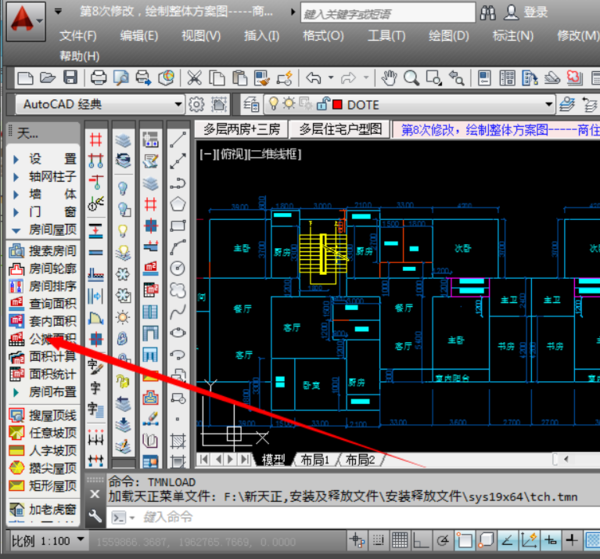Screen dimensions: 600x559
Task: Click the New drawing icon
Action: (x=25, y=78)
